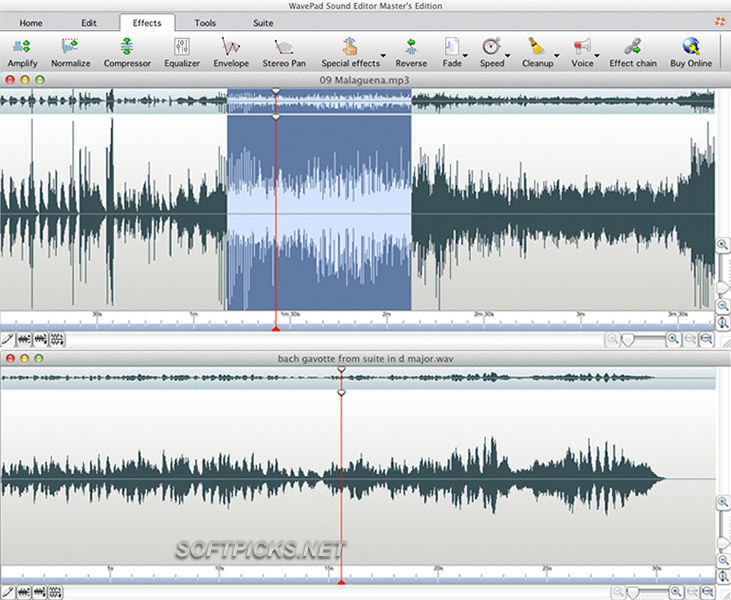
Task: Click the Fade effect icon
Action: click(x=451, y=47)
